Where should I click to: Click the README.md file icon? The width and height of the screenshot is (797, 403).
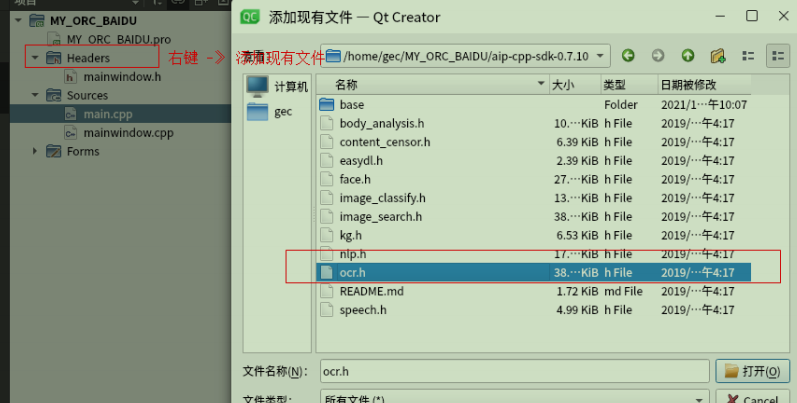[326, 291]
